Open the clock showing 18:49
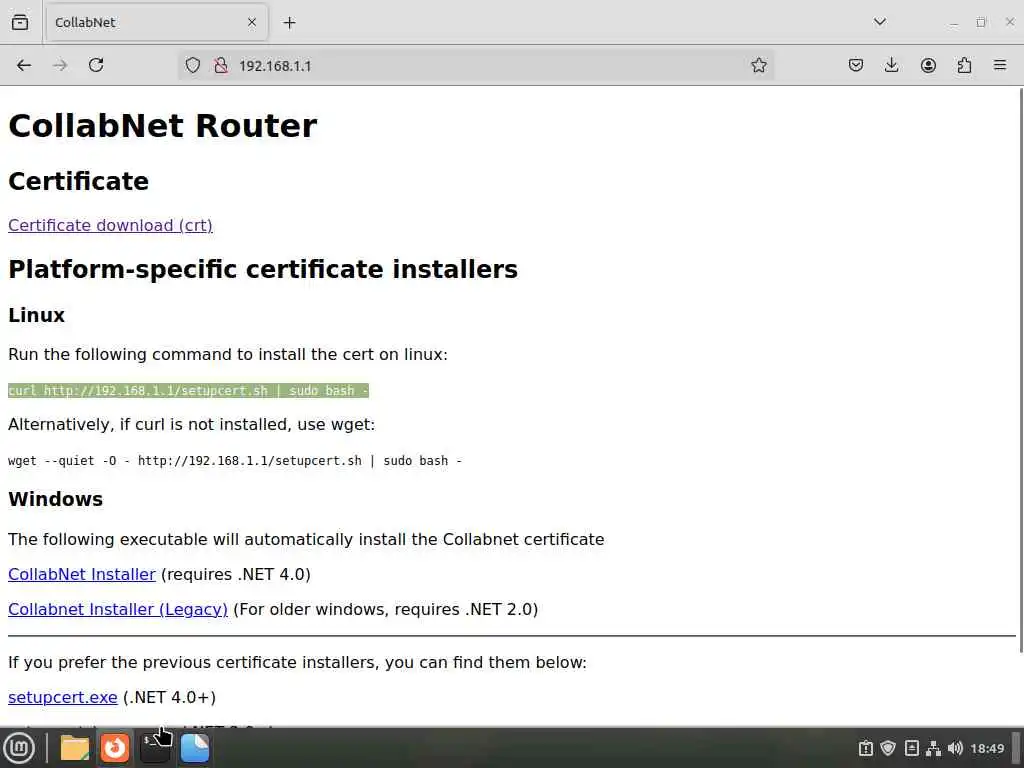 click(987, 748)
